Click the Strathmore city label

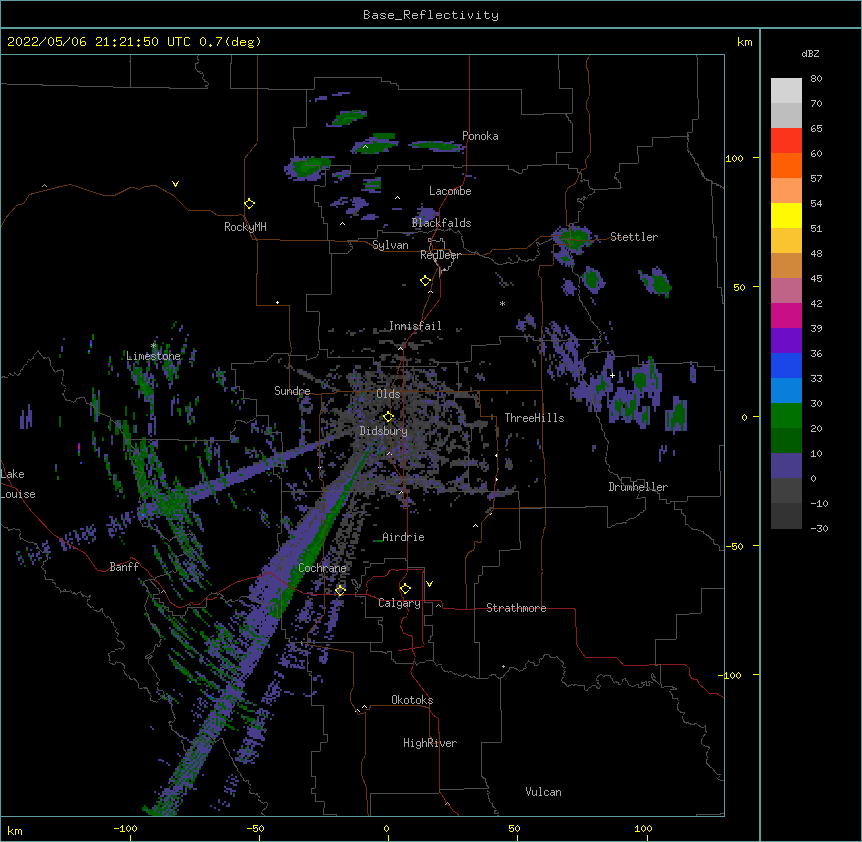click(516, 608)
